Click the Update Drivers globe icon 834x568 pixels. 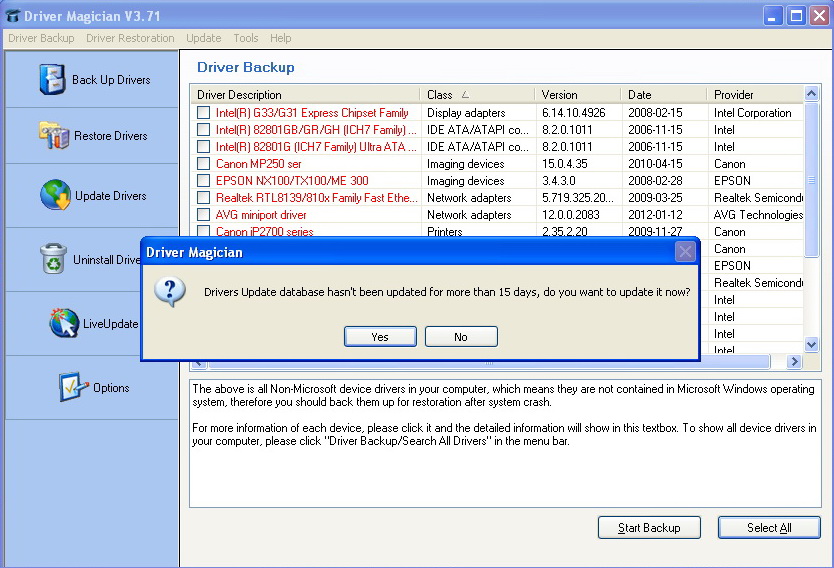(x=55, y=195)
